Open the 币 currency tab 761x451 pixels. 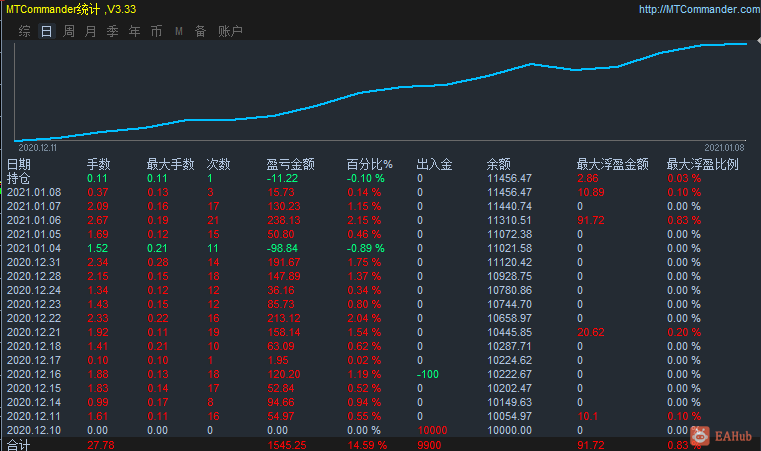pos(156,32)
